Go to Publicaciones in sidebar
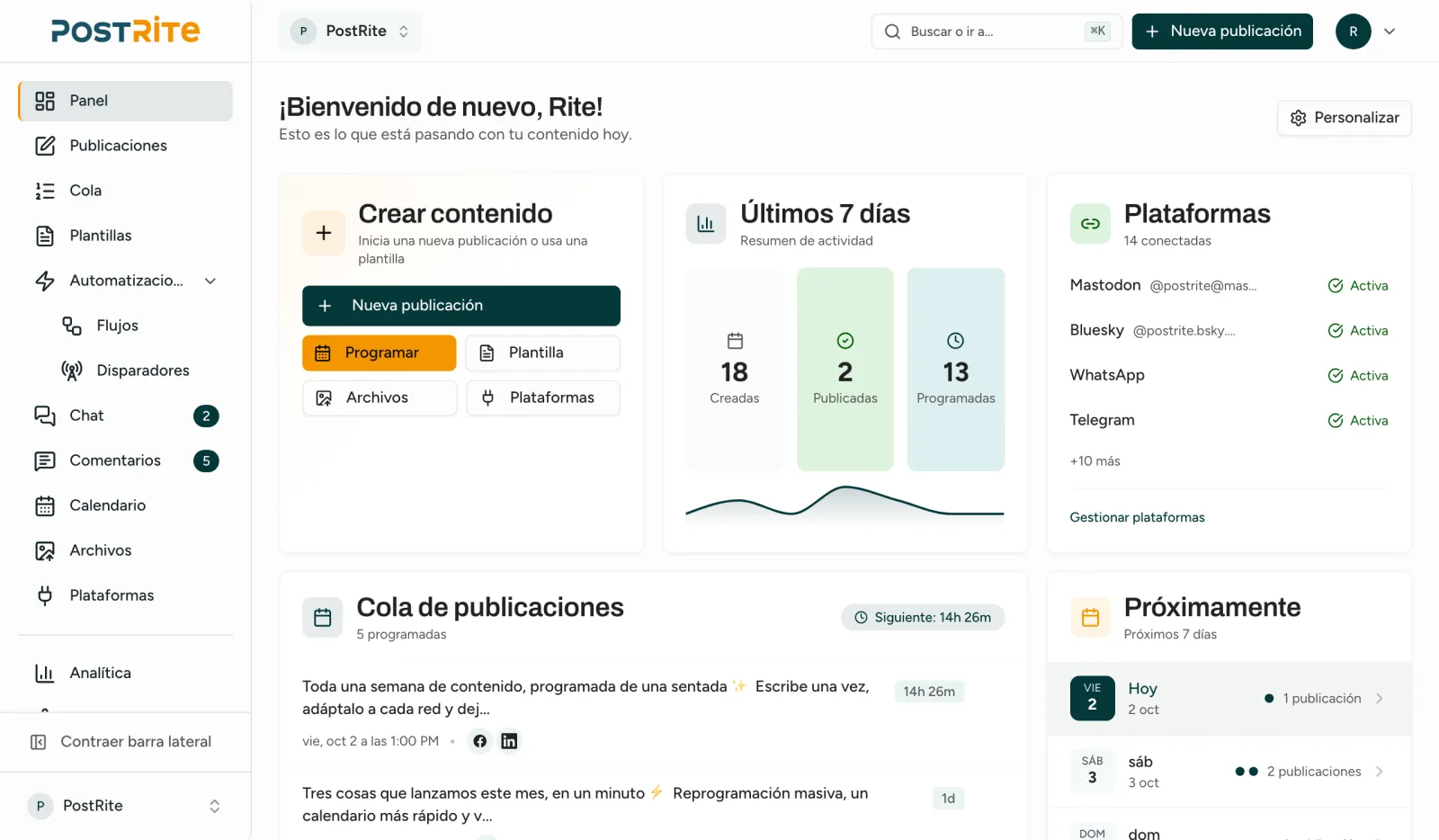 [125, 146]
